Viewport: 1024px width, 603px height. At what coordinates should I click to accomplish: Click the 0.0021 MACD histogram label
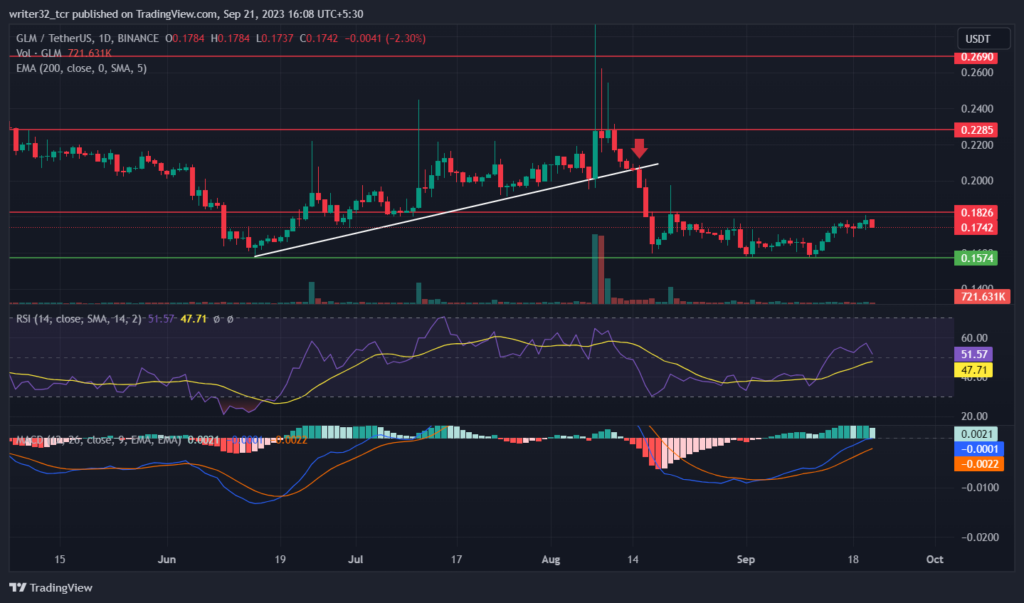pos(976,434)
